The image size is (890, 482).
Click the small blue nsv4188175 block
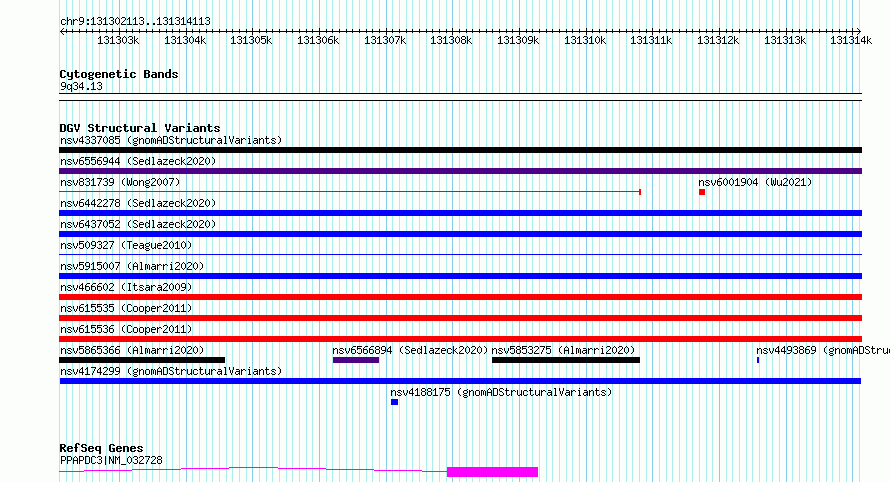pos(394,402)
